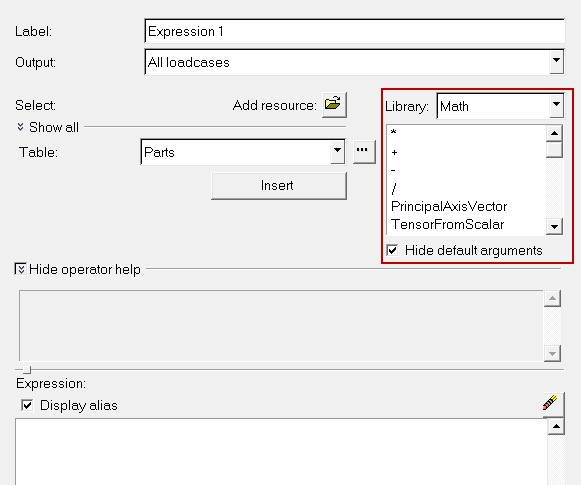Screen dimensions: 581x485
Task: Click the operator list scrollbar thumb
Action: 554,150
